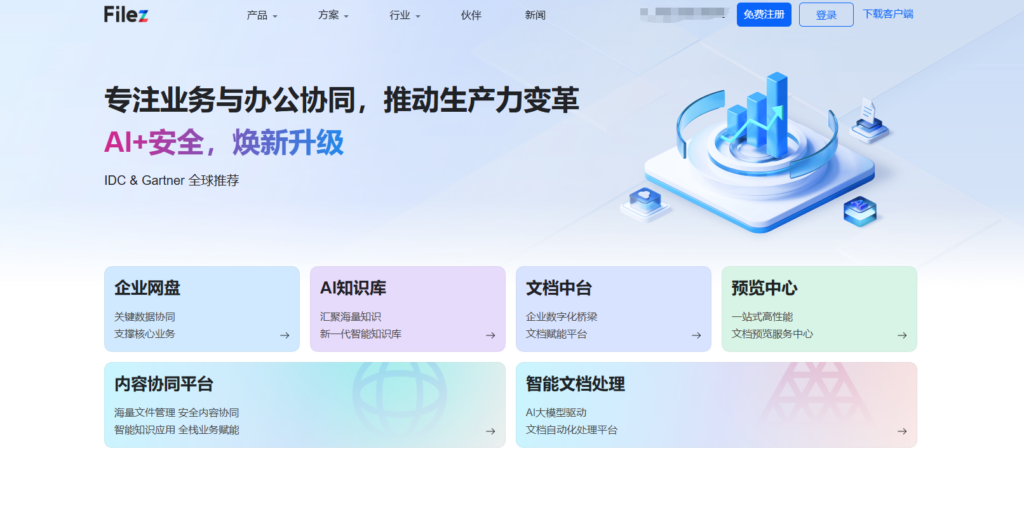Click arrow on 文档中台 card

(x=696, y=335)
